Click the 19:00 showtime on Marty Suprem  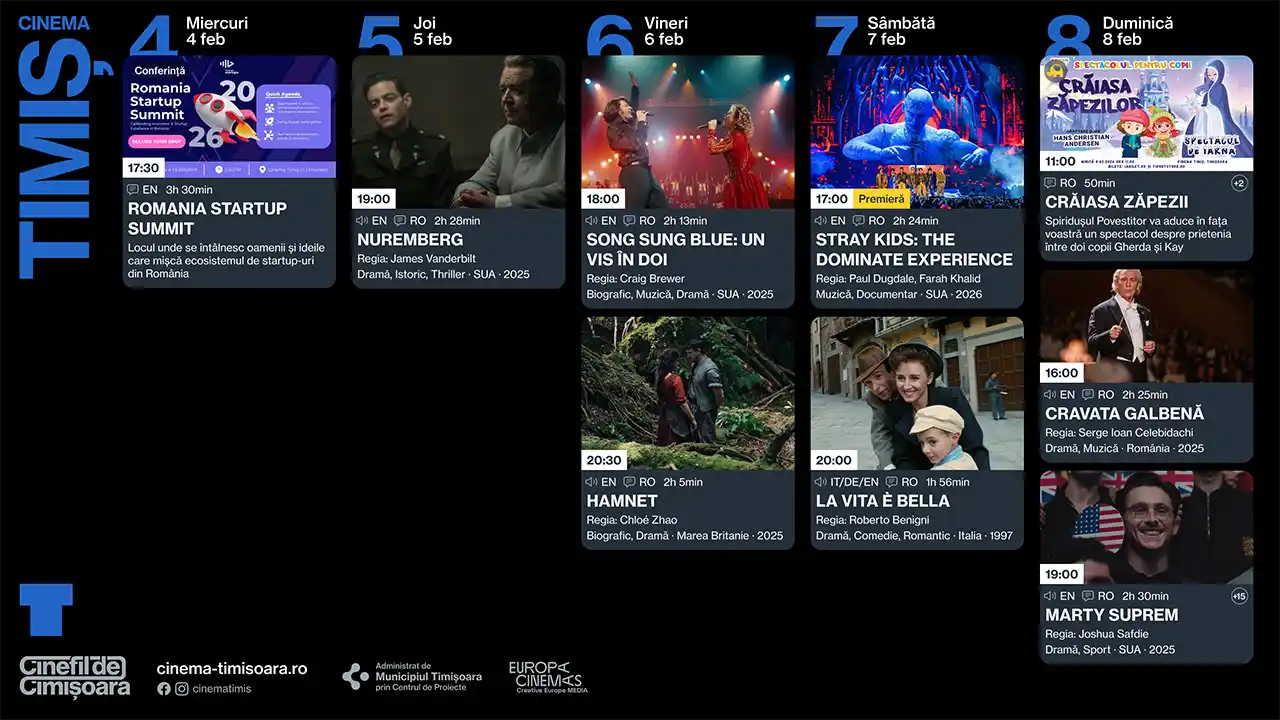pyautogui.click(x=1061, y=574)
